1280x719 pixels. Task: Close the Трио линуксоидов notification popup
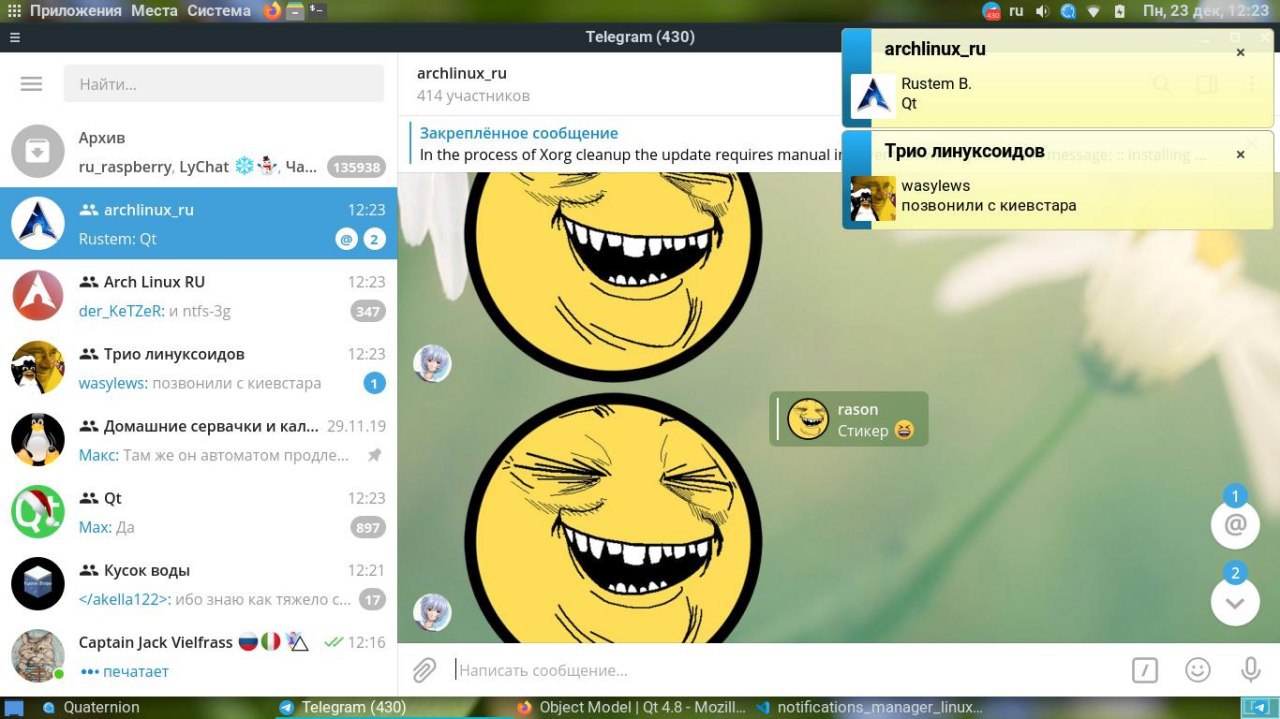coord(1240,154)
